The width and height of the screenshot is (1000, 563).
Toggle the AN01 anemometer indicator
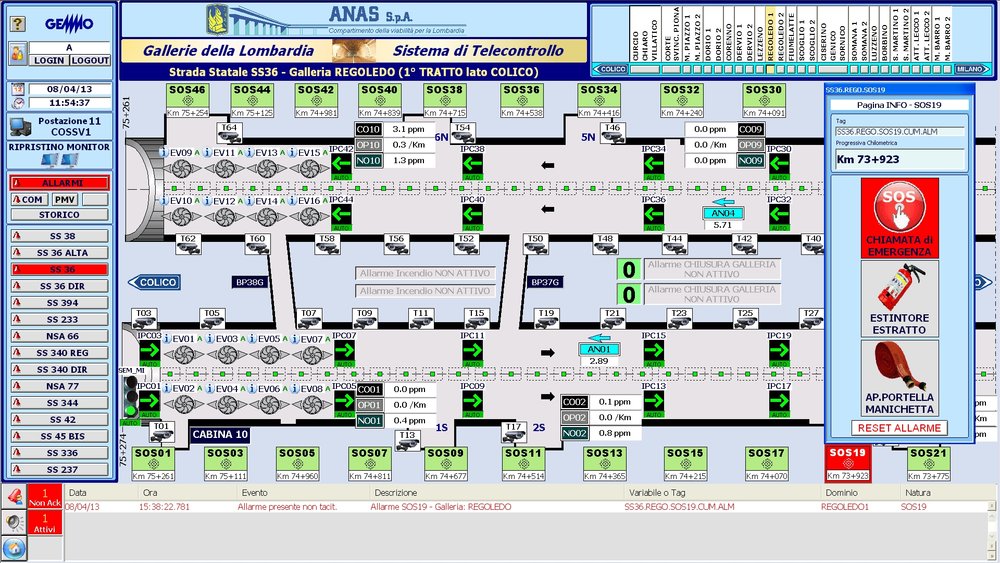[x=599, y=349]
